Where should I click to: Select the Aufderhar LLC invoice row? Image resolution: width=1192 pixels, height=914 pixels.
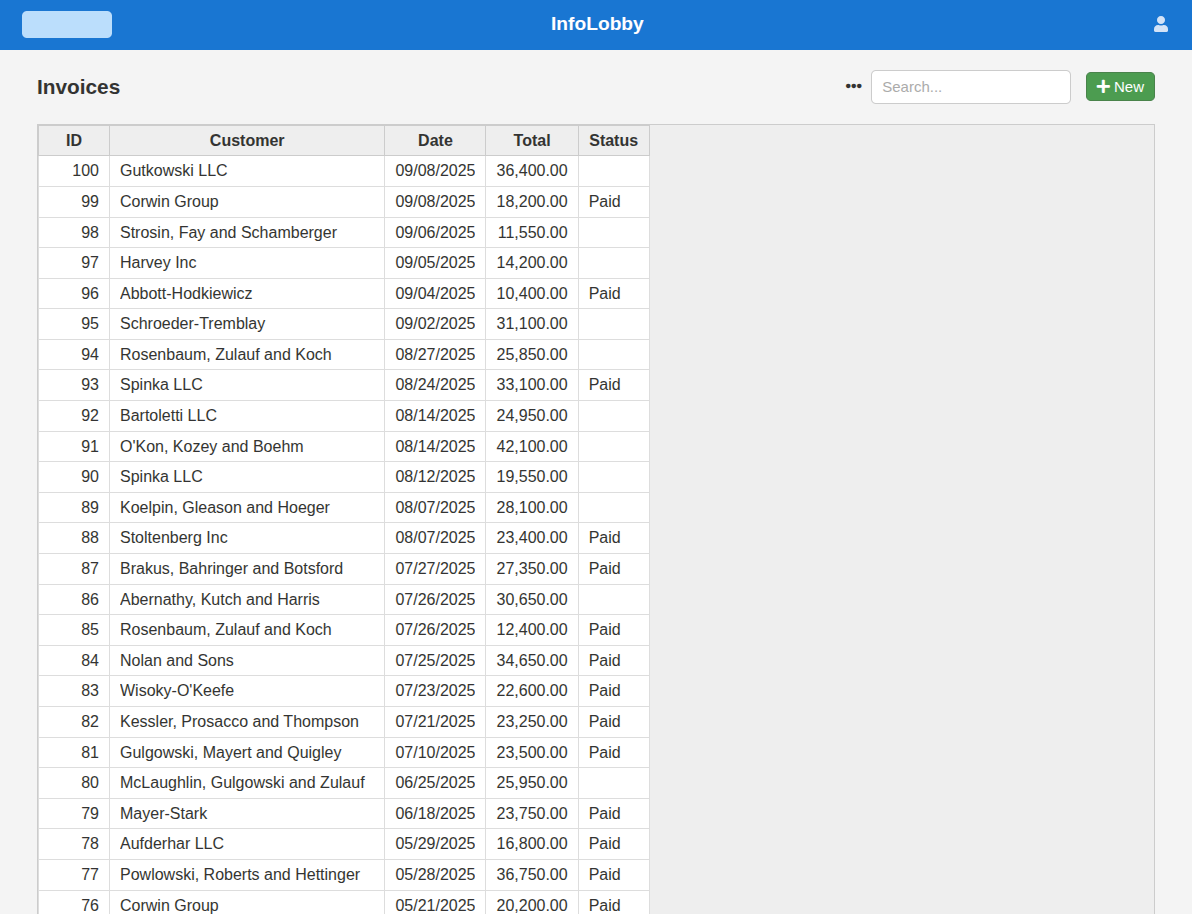[x=172, y=844]
